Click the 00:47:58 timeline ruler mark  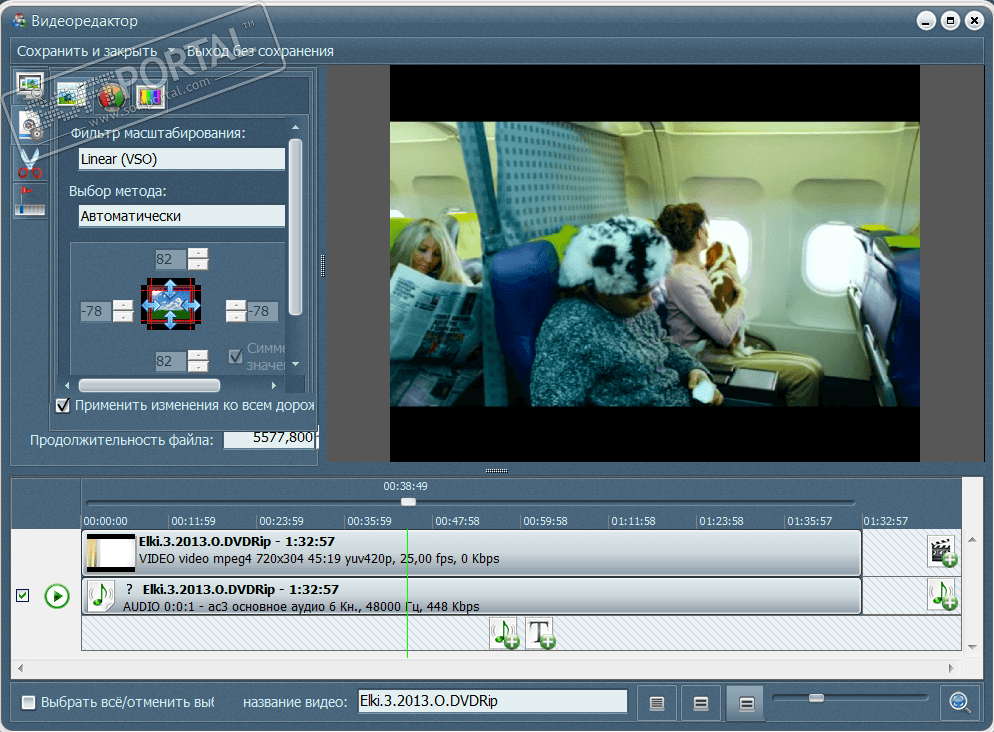(457, 522)
